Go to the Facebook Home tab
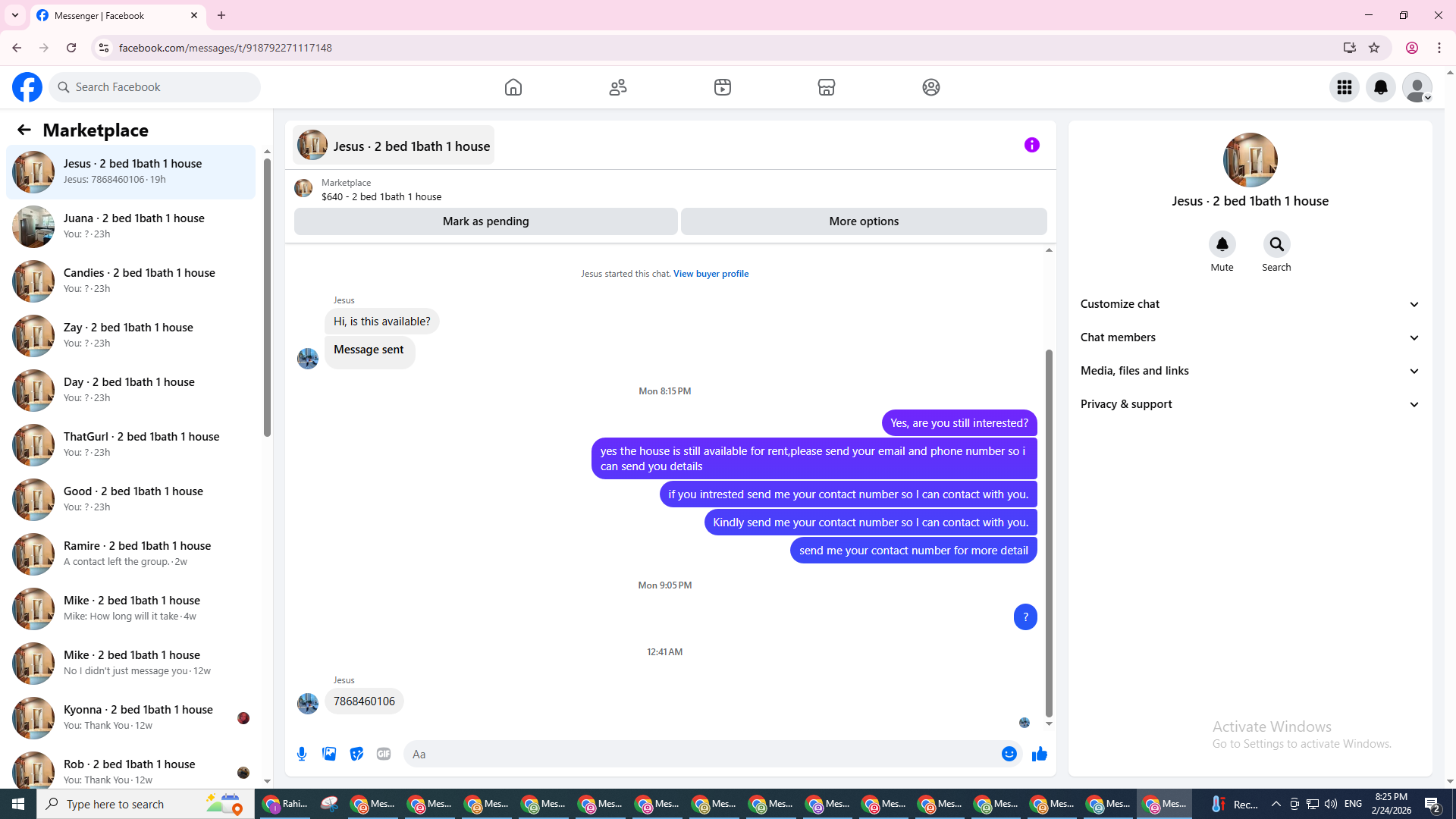1456x819 pixels. pos(513,87)
